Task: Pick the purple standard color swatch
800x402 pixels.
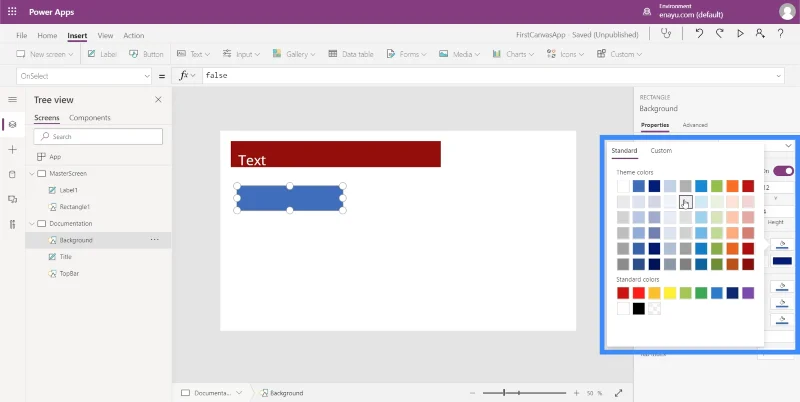Action: 748,293
